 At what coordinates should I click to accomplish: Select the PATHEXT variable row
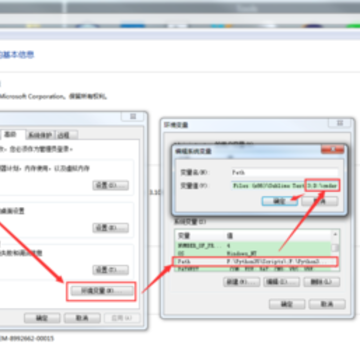click(x=253, y=268)
